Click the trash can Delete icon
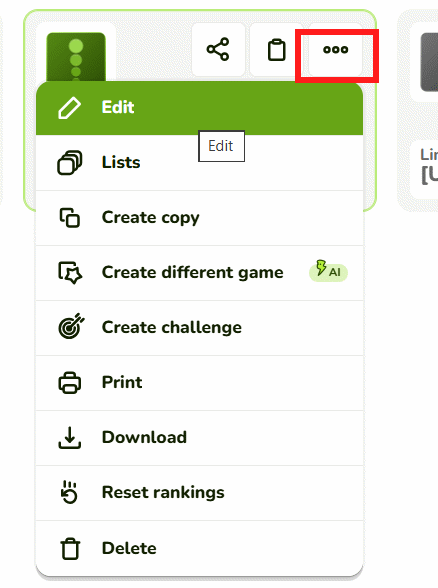438x588 pixels. tap(70, 549)
